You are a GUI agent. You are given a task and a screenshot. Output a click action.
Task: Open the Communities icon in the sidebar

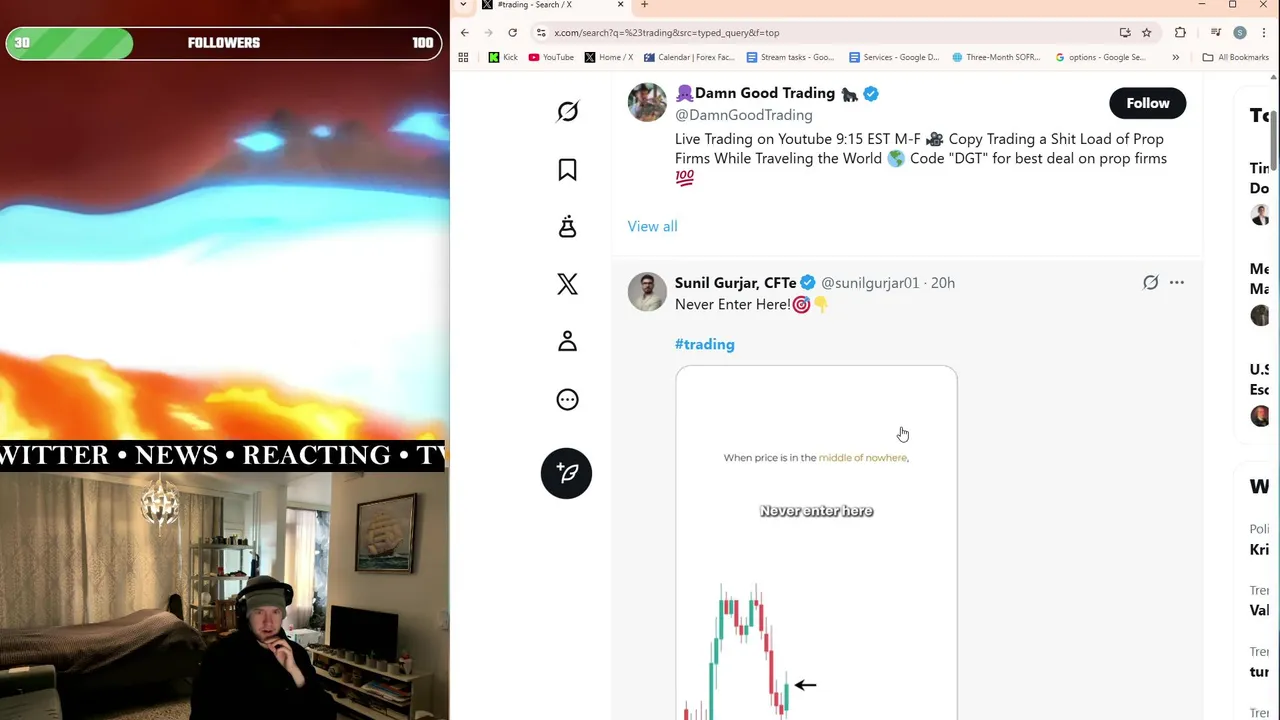click(567, 227)
